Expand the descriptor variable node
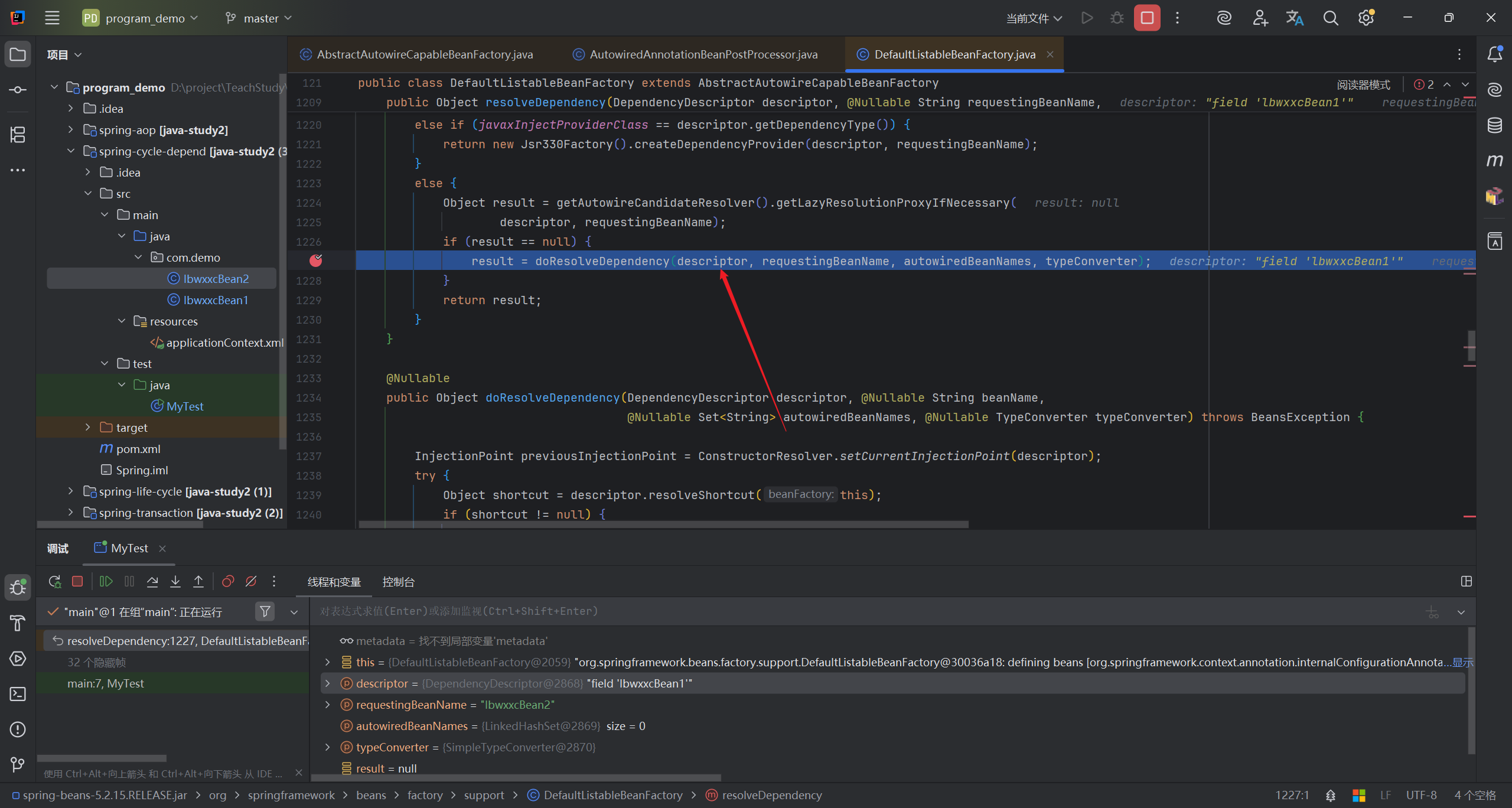1512x808 pixels. (x=328, y=683)
